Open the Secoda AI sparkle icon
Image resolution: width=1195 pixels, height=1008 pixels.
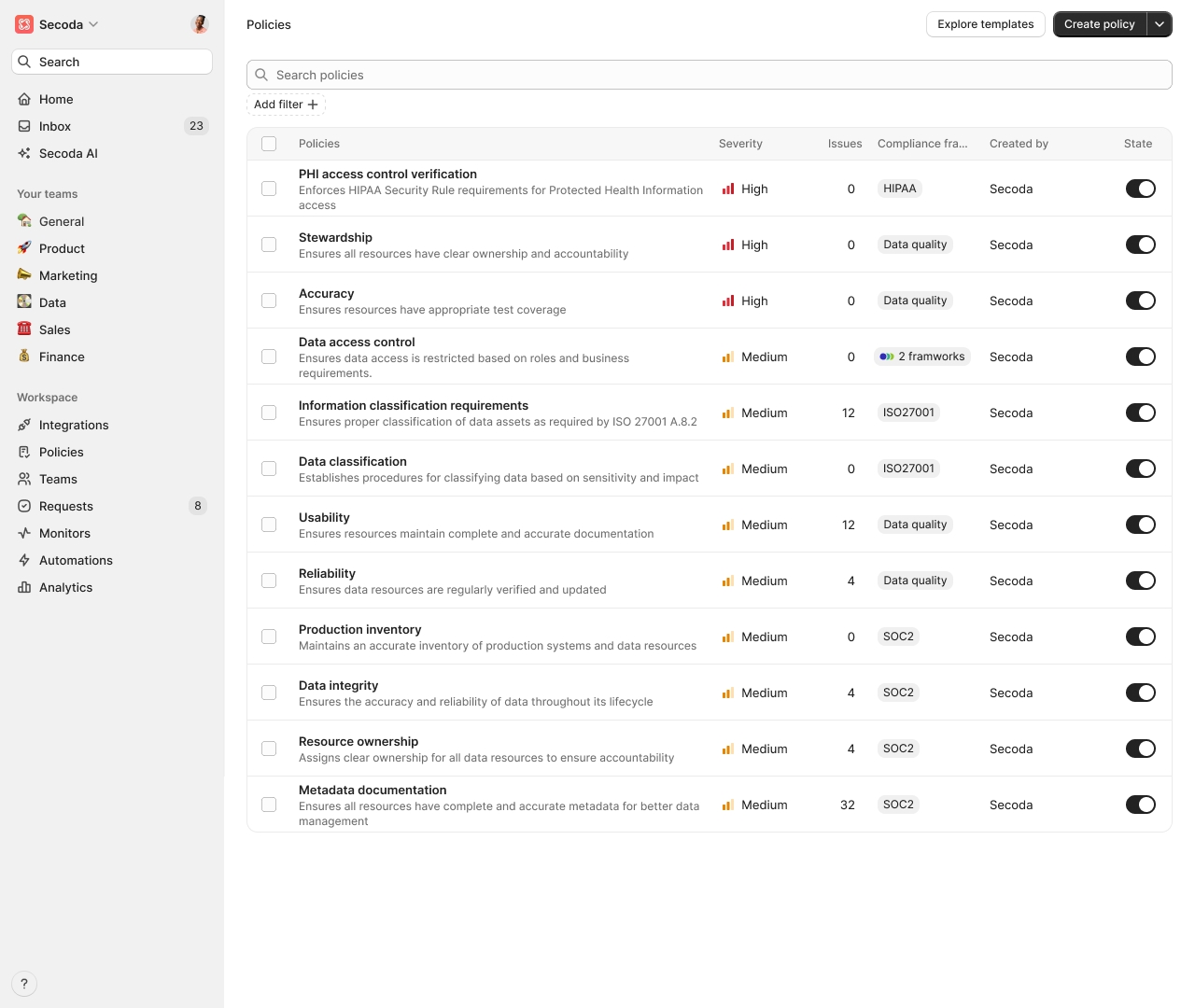point(24,153)
